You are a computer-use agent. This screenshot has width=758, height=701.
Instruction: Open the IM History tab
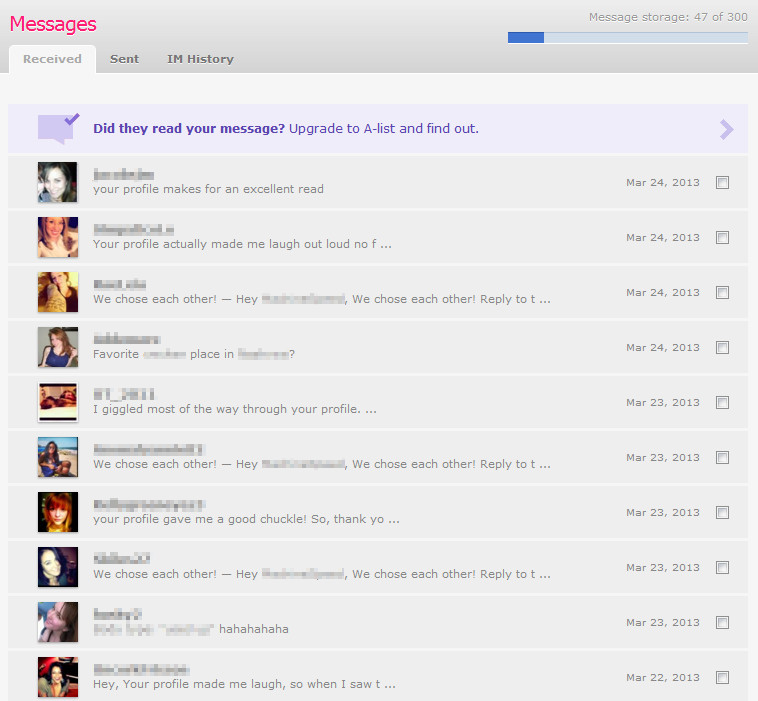(200, 59)
